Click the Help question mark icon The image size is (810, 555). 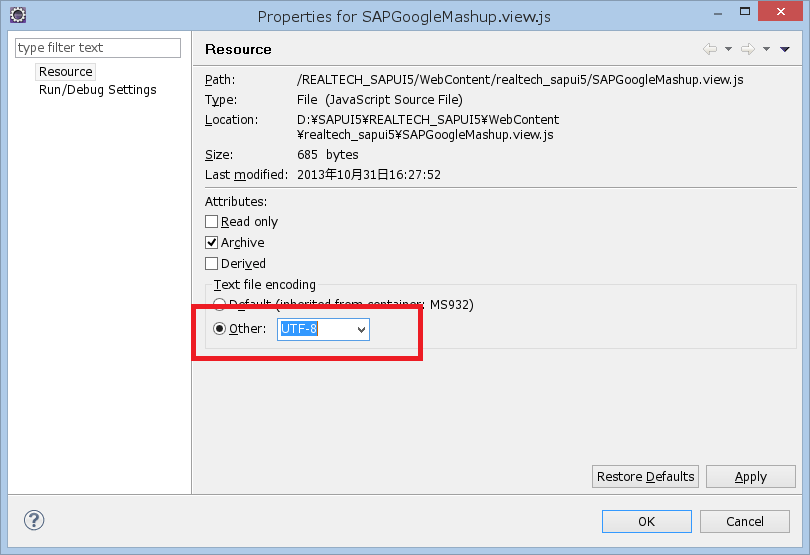(x=34, y=520)
